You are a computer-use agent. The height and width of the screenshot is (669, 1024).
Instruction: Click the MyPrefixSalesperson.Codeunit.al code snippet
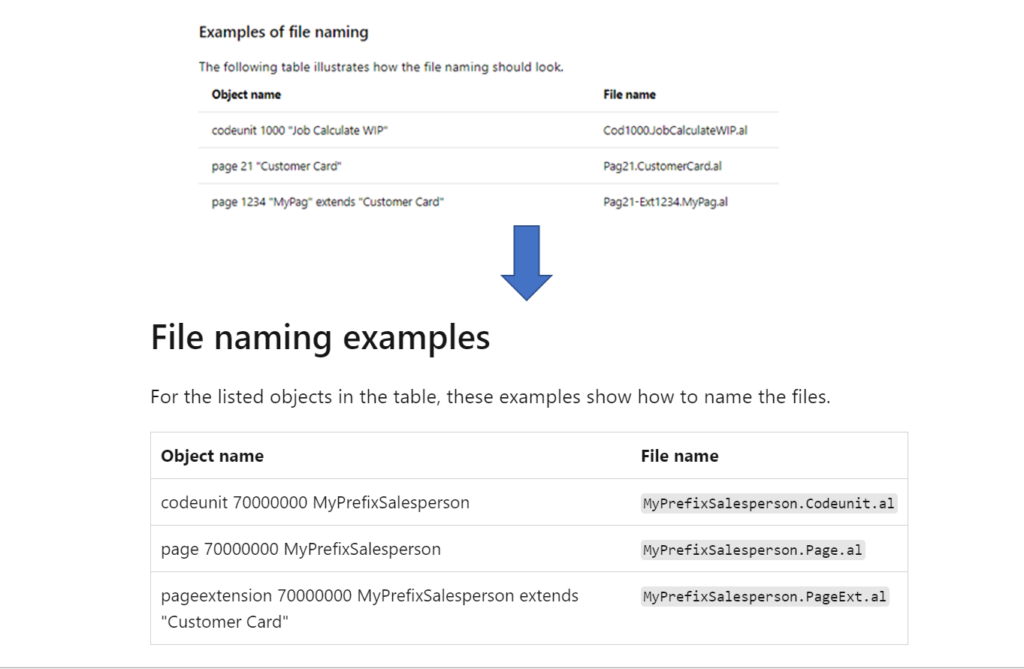point(768,502)
